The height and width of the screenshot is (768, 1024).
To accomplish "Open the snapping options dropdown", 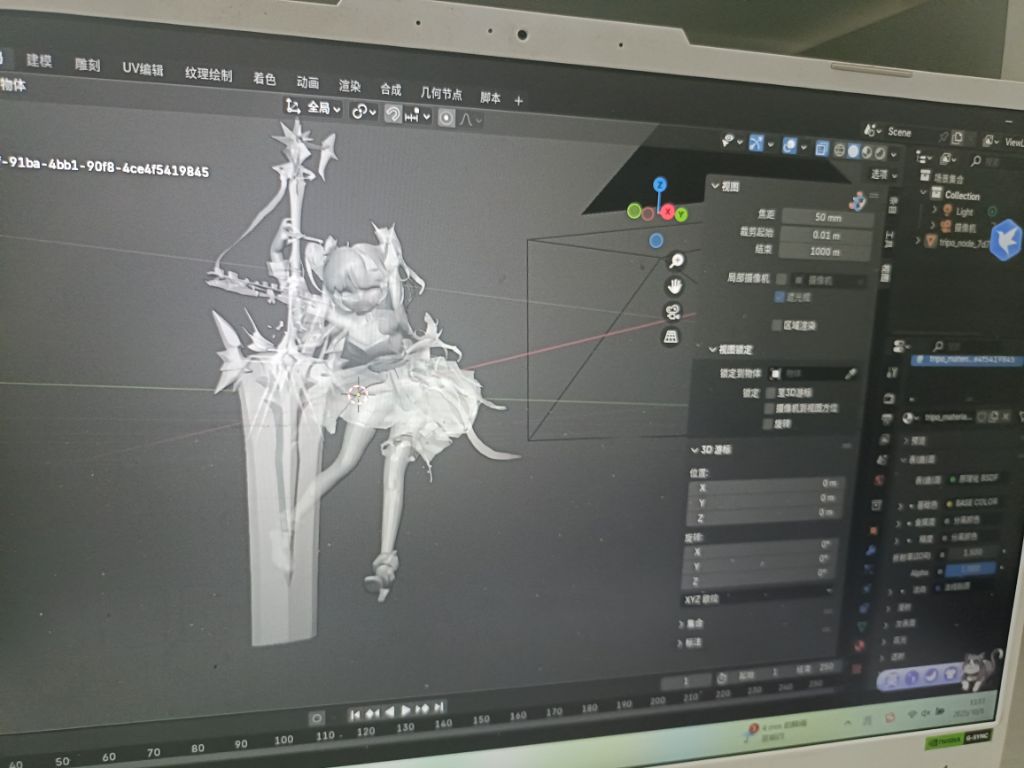I will 418,116.
